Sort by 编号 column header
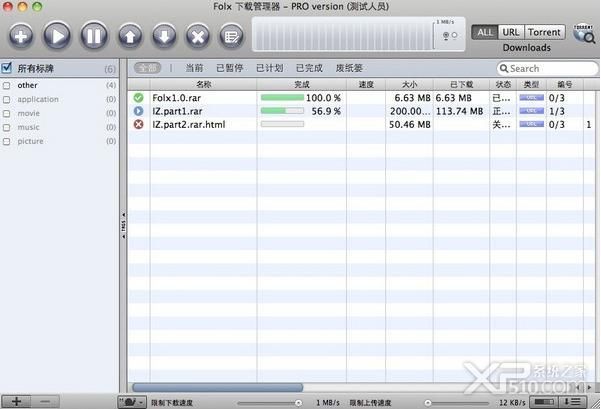Screen dimensions: 601x409 tap(565, 84)
